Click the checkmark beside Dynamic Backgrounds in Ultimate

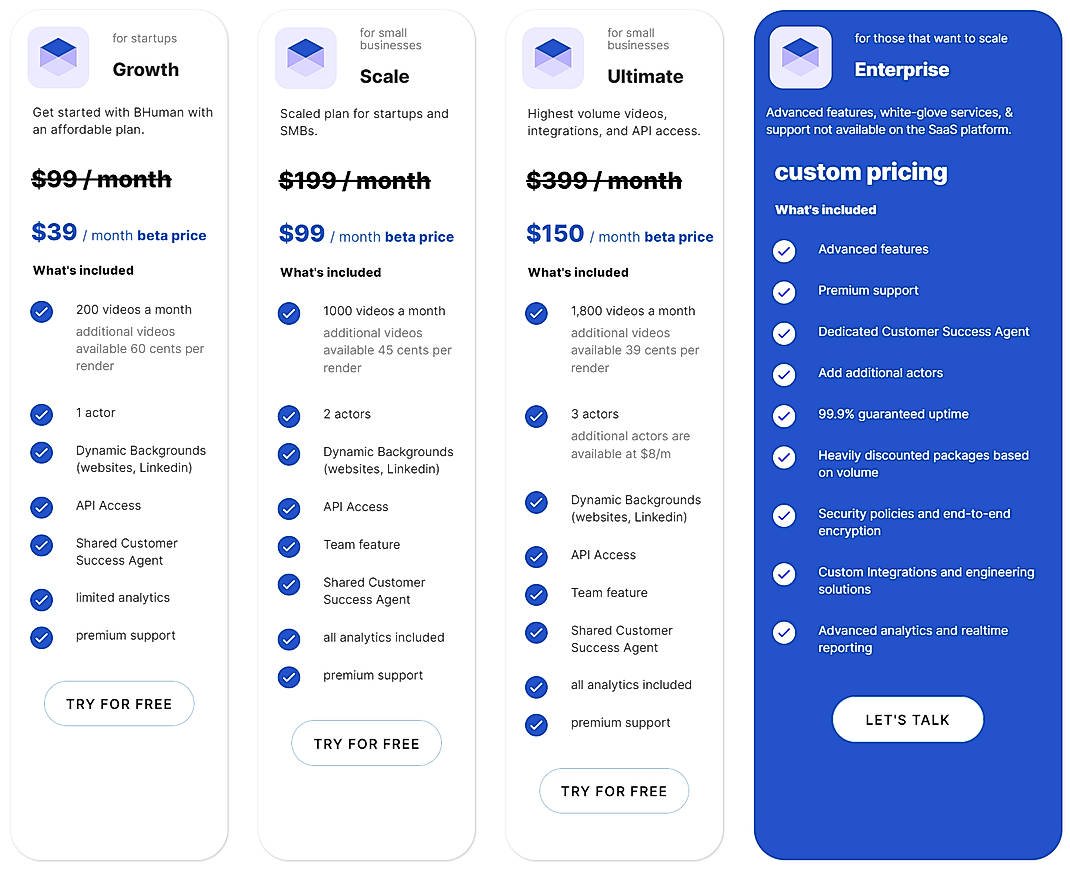click(536, 503)
